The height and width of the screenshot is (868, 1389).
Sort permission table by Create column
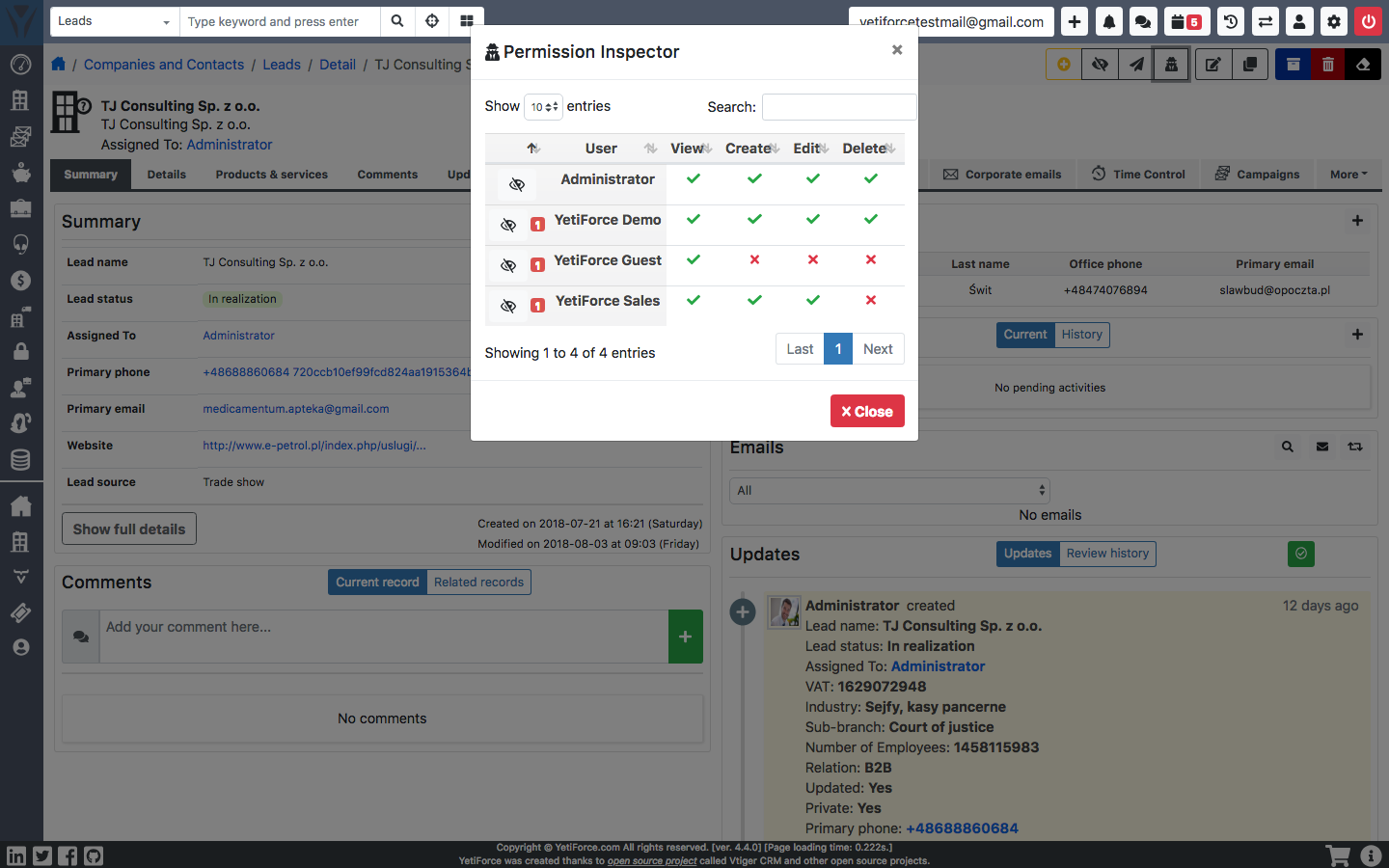click(752, 149)
